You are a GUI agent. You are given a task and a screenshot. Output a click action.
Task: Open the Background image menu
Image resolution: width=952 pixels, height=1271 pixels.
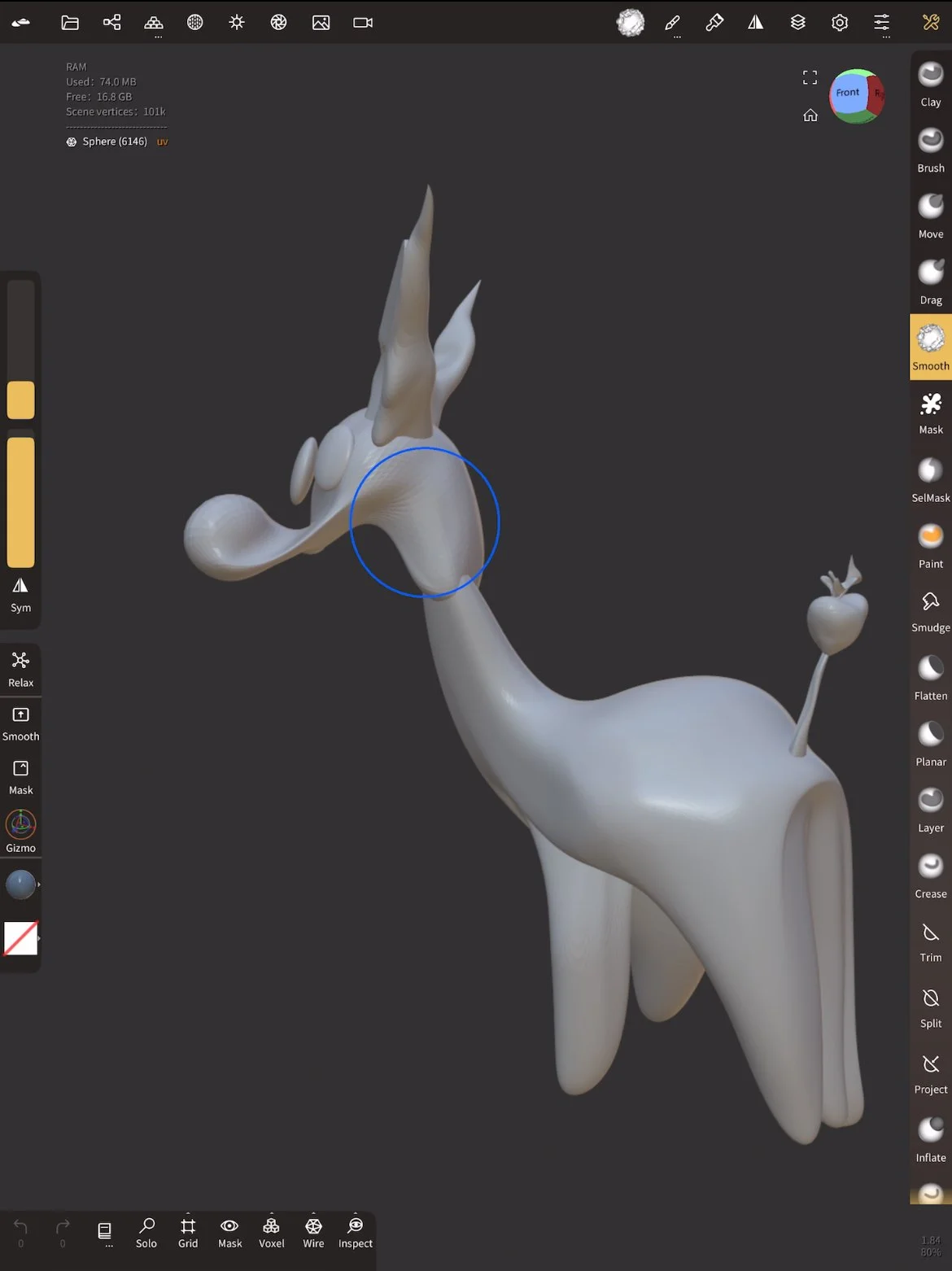coord(321,23)
